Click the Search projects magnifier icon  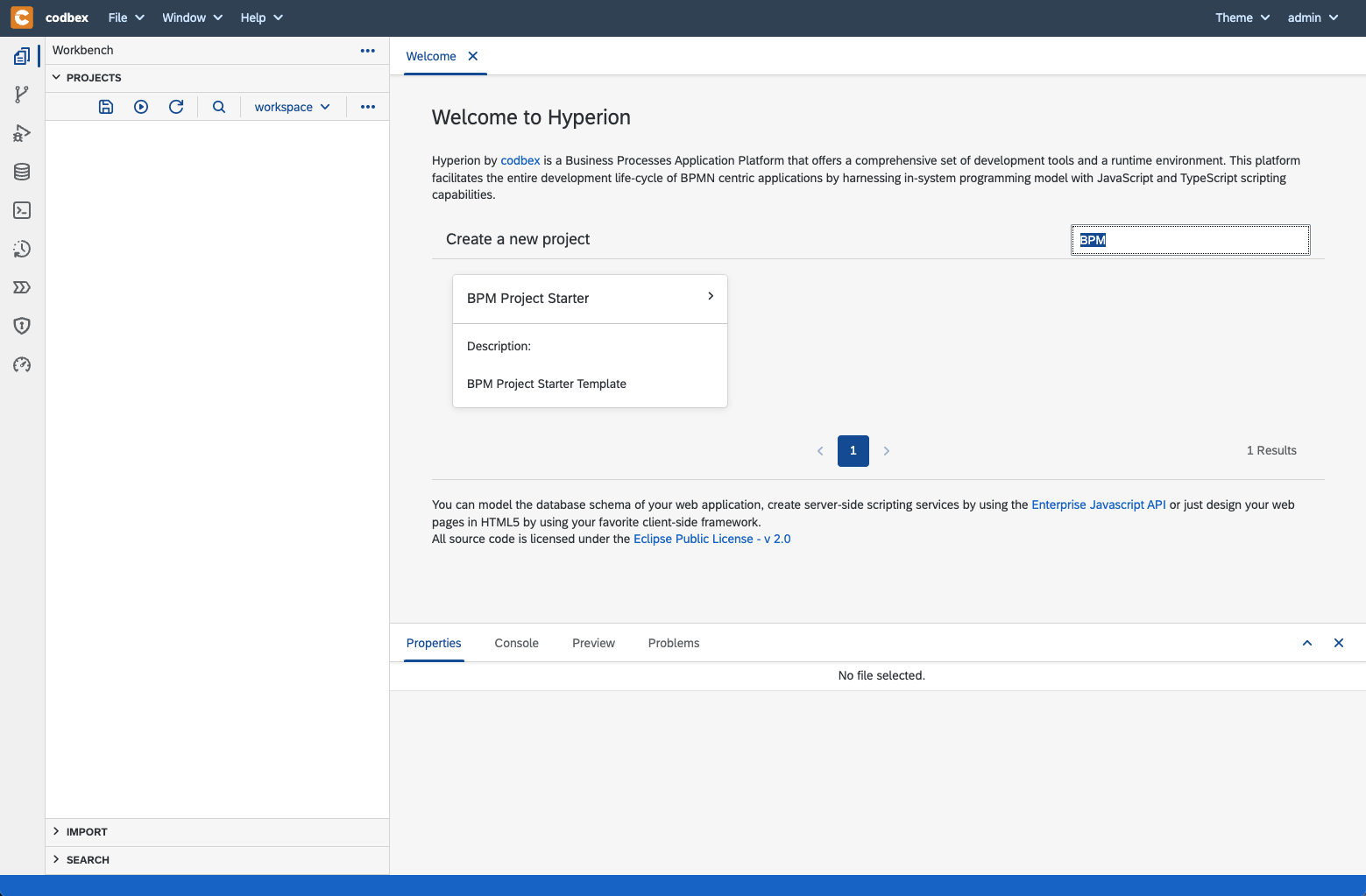click(x=219, y=107)
